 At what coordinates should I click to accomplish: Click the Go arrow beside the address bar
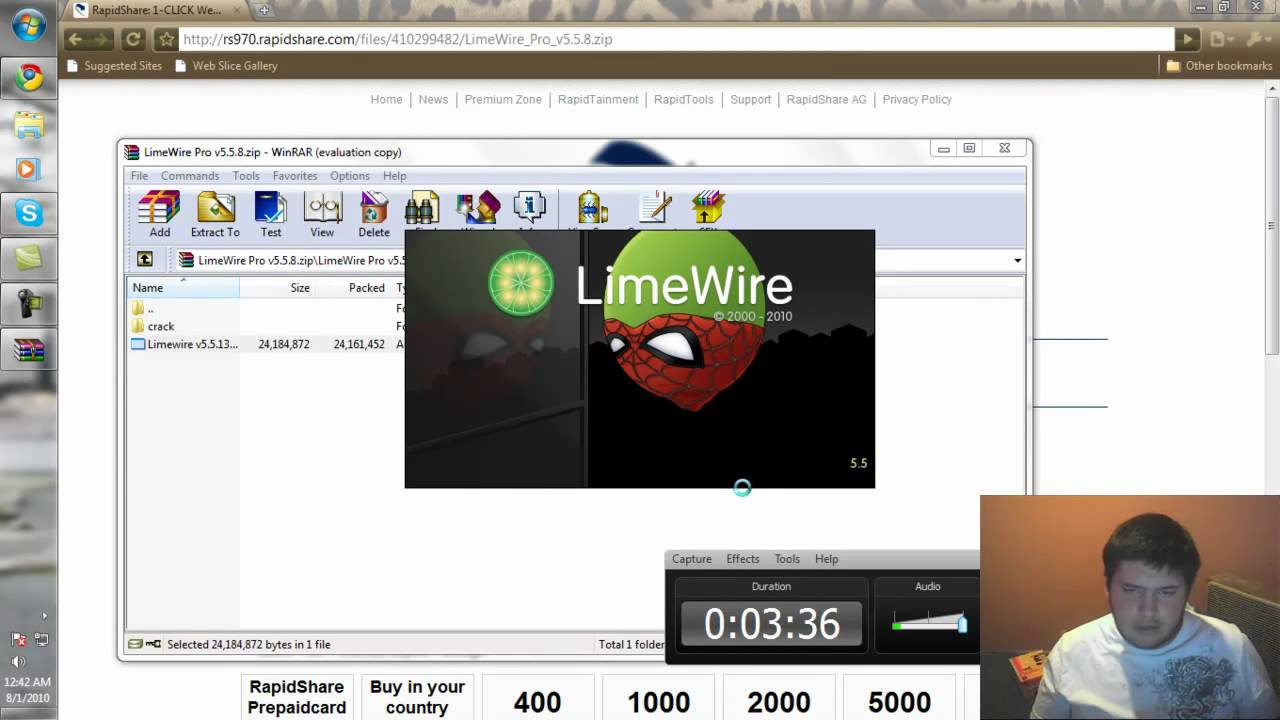1187,40
